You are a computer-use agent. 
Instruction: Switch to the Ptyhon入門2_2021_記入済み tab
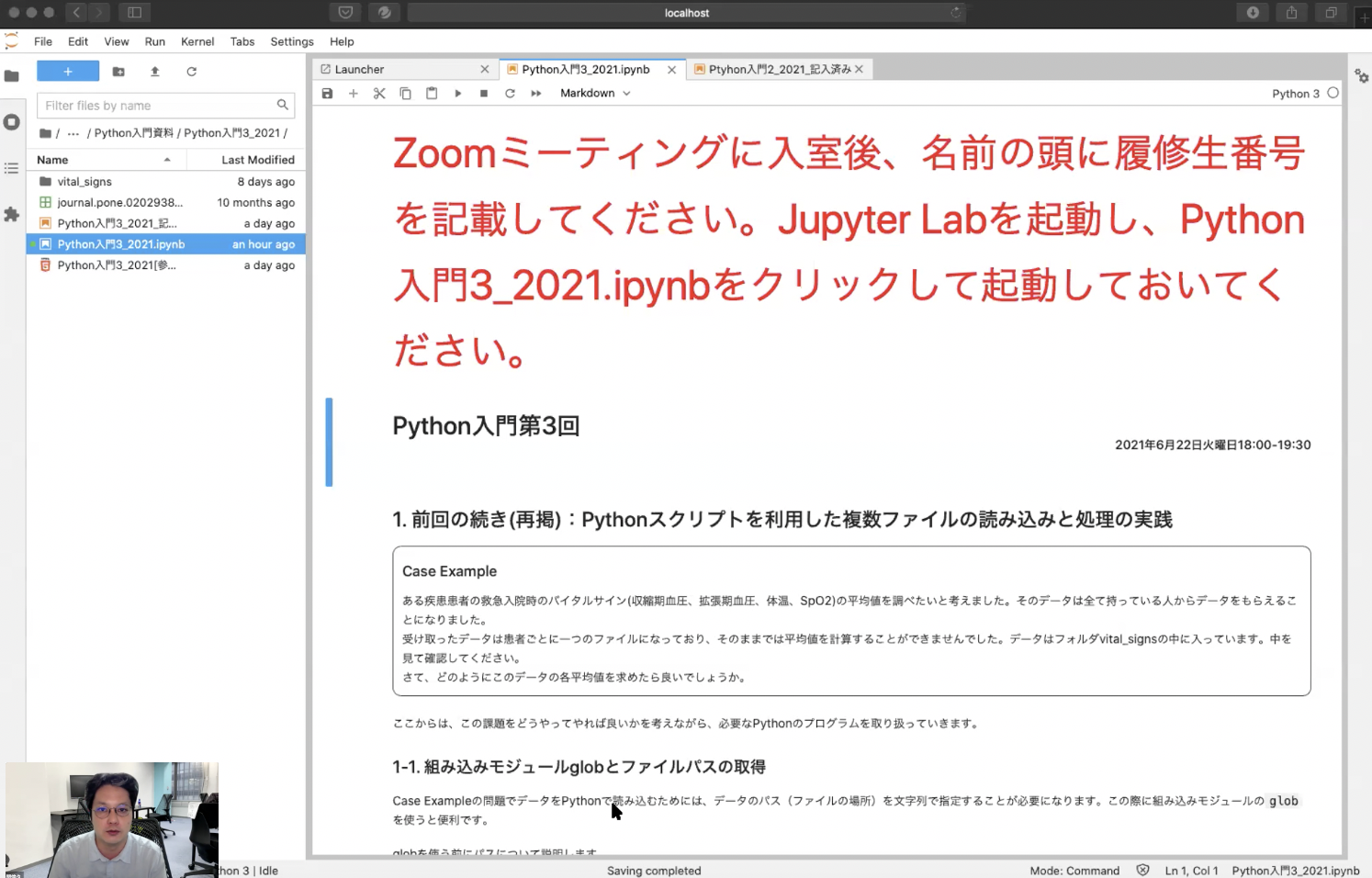tap(780, 70)
